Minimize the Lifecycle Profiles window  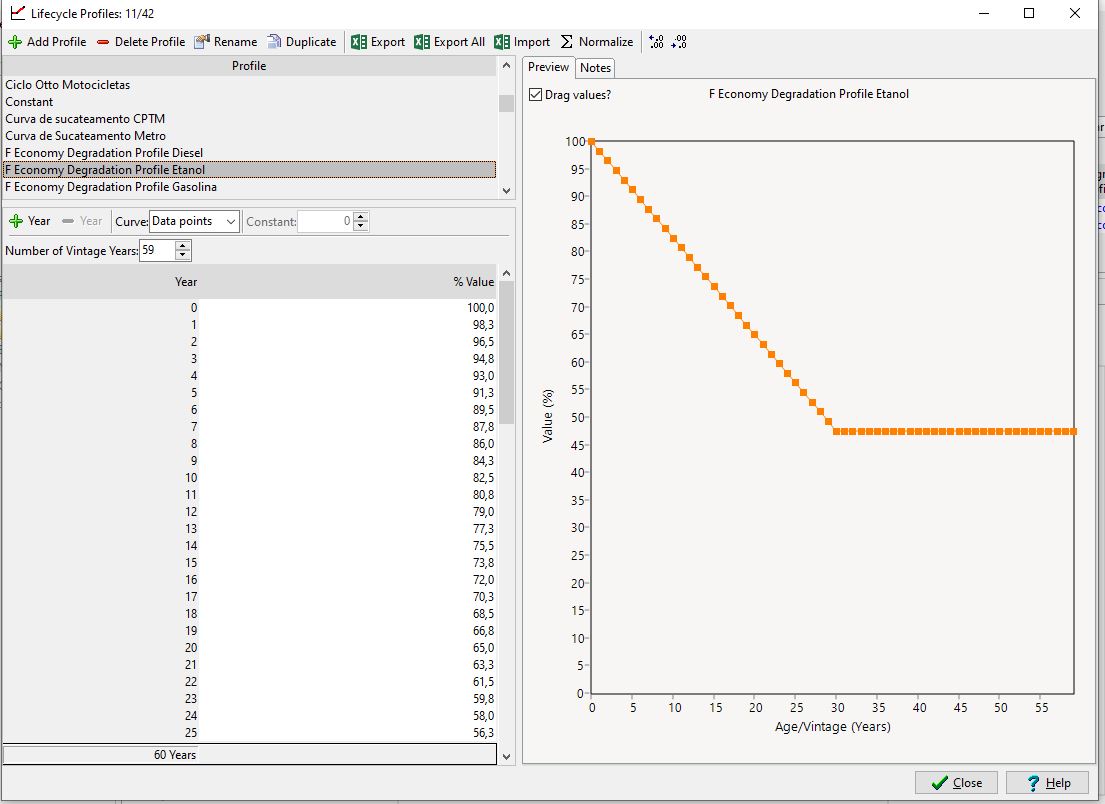[984, 13]
